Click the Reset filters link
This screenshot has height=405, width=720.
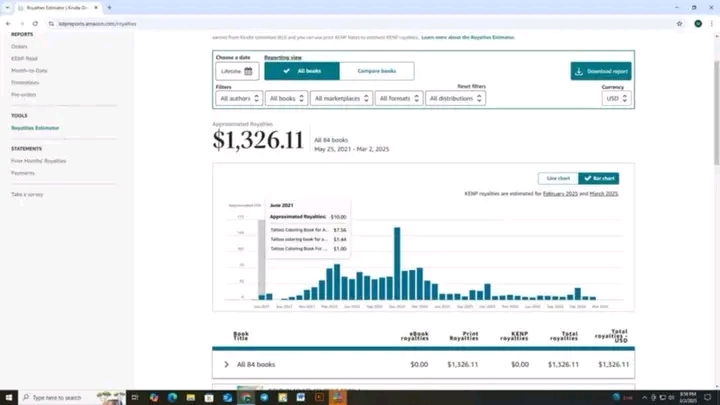[471, 87]
